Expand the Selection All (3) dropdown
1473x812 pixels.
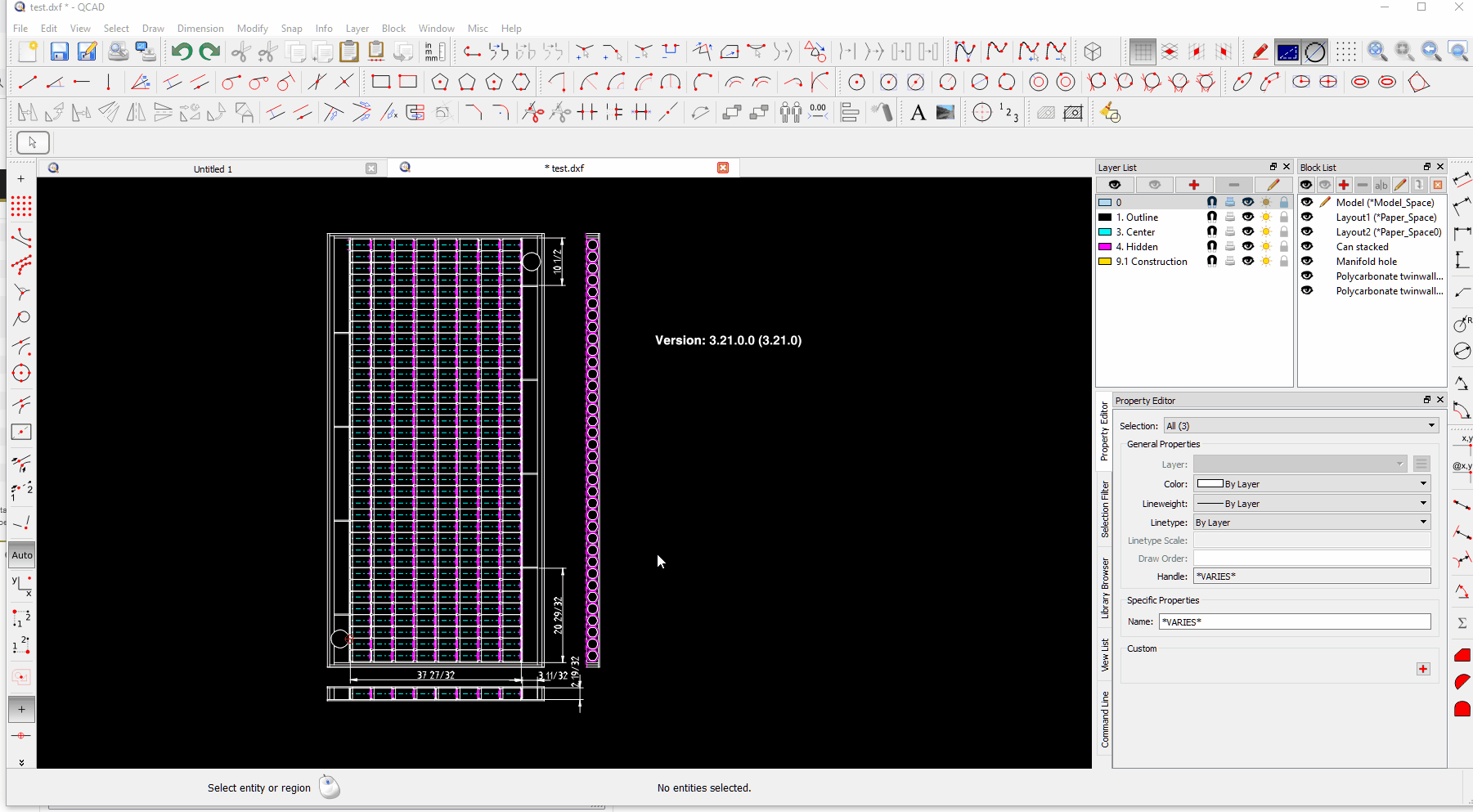(1300, 426)
